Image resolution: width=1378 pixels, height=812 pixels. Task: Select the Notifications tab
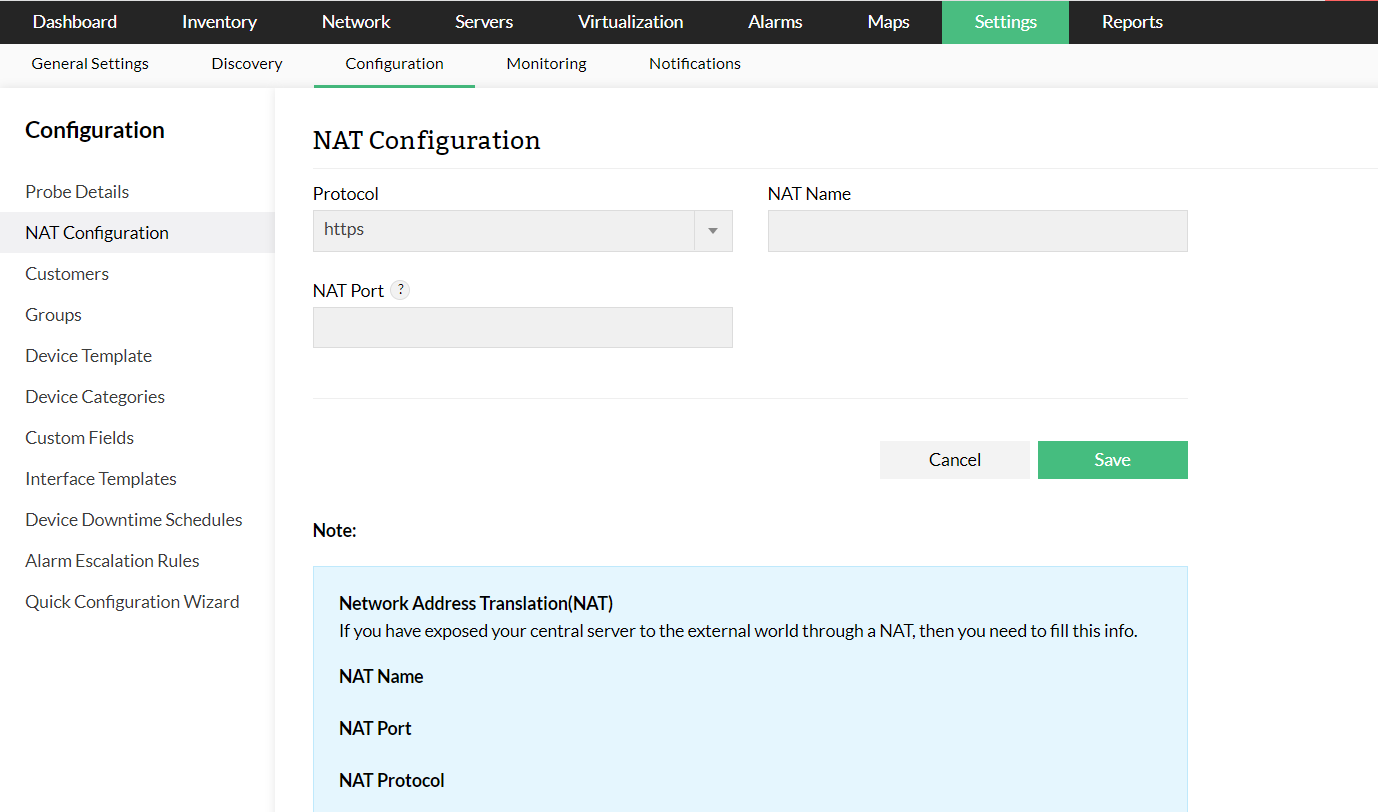coord(695,64)
